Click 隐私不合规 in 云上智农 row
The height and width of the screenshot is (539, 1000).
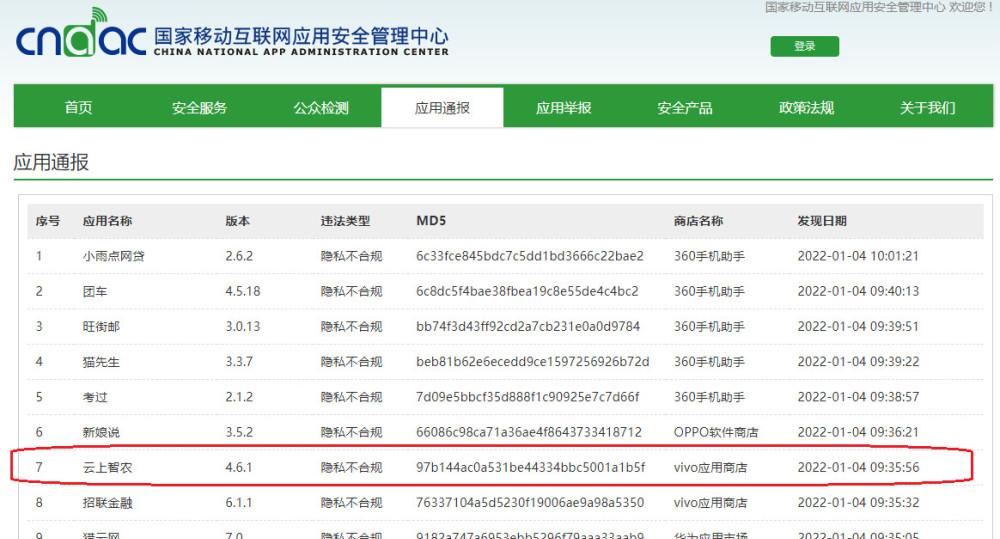(x=351, y=468)
